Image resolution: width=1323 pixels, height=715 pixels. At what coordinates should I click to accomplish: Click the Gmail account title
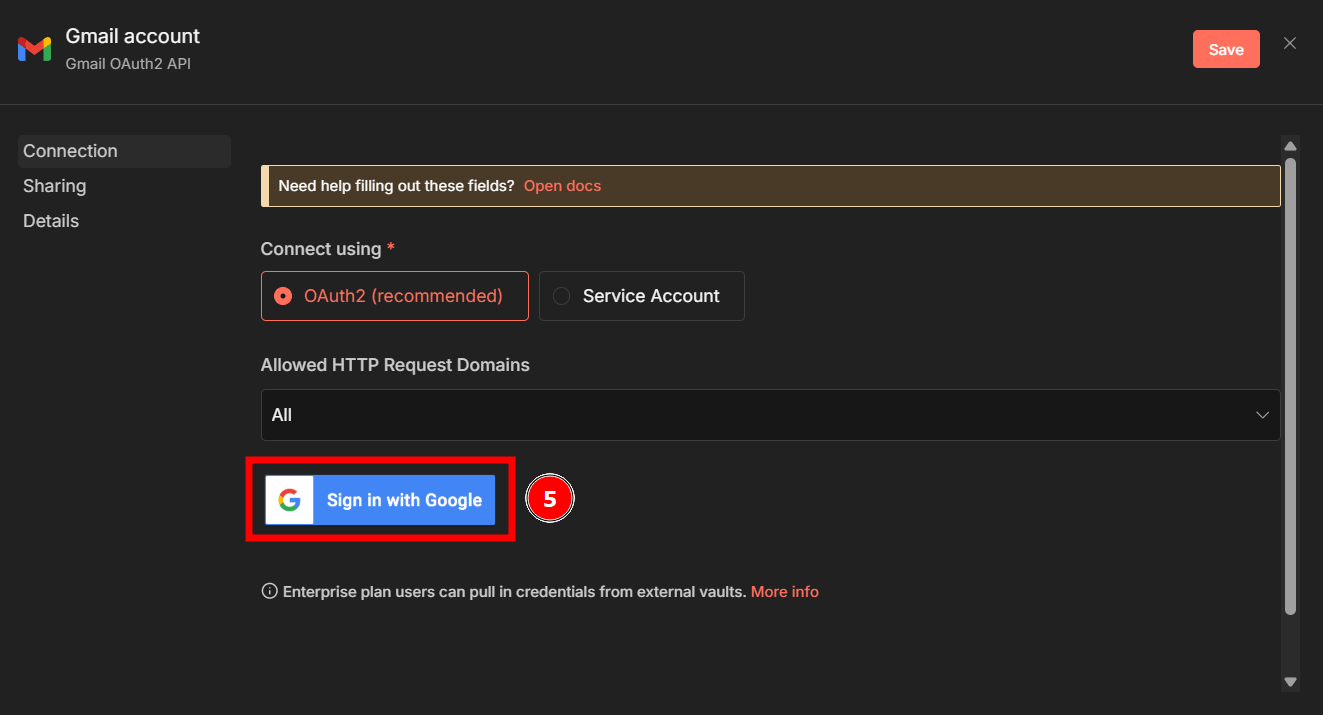coord(133,36)
